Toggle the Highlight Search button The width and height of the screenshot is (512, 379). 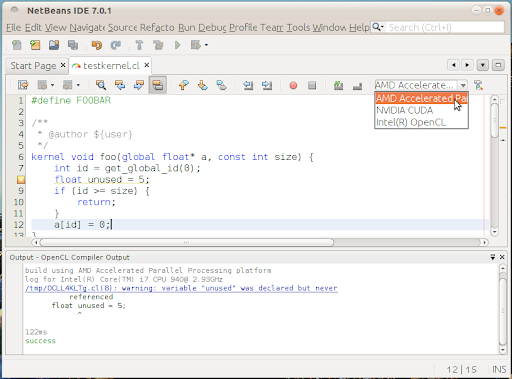158,85
